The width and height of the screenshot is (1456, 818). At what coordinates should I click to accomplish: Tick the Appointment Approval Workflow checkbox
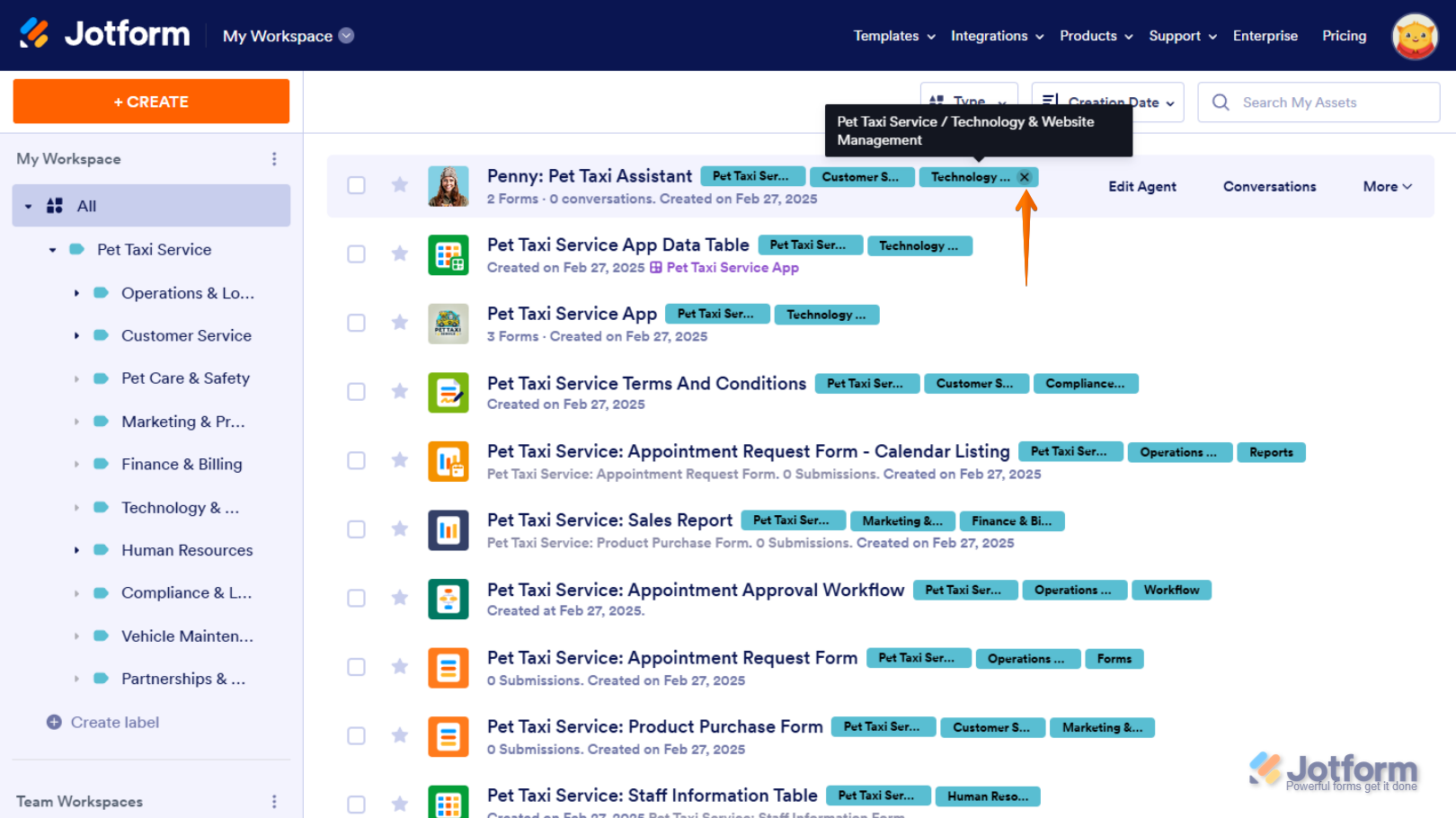pos(357,599)
